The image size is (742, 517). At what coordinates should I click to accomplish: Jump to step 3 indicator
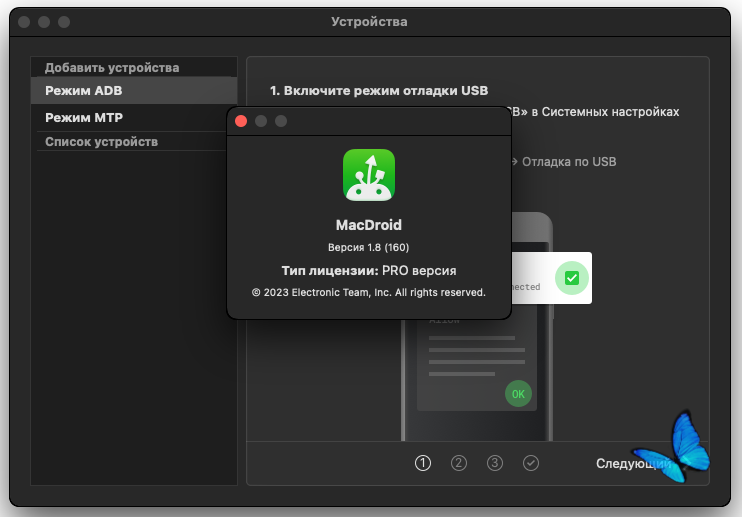495,463
